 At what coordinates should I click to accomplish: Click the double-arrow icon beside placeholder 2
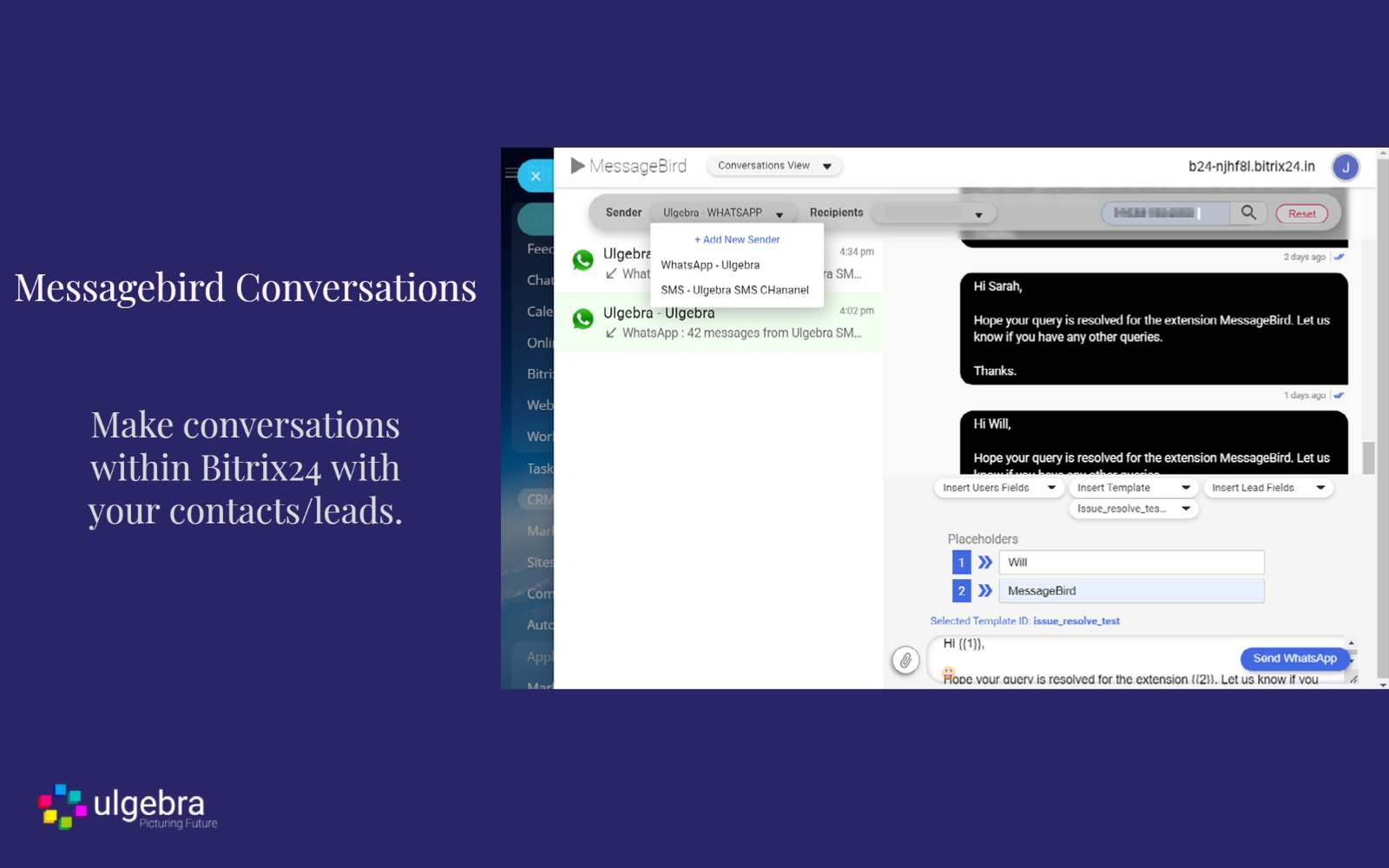pos(984,591)
